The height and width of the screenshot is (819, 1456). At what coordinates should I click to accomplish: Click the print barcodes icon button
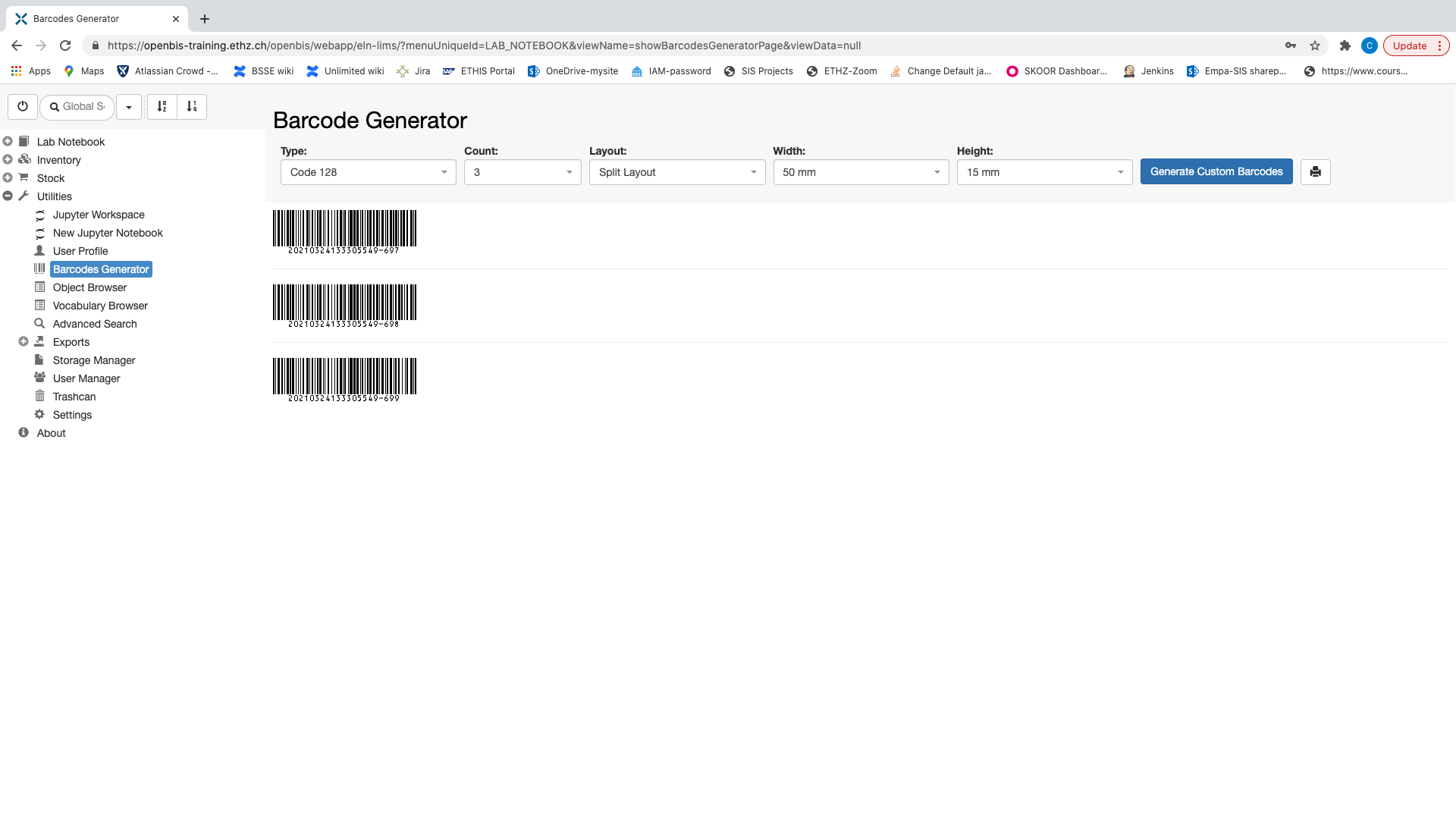click(x=1316, y=172)
